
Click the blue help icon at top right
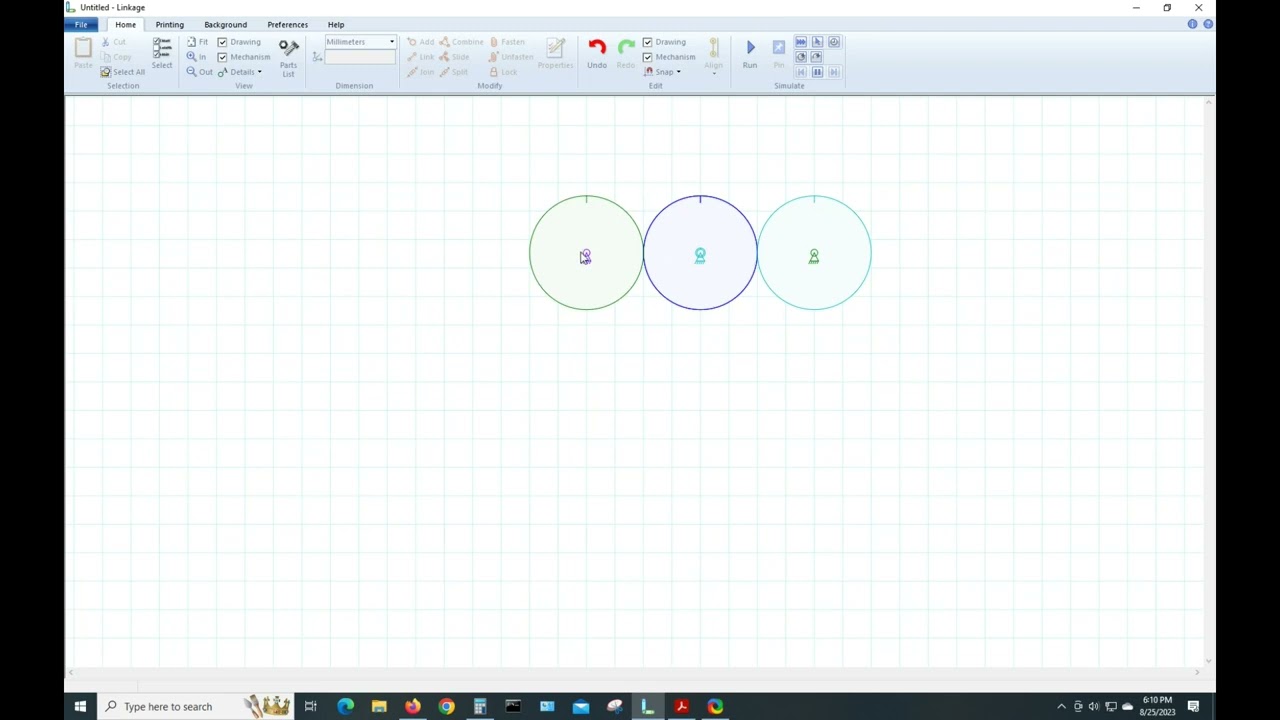[x=1208, y=24]
